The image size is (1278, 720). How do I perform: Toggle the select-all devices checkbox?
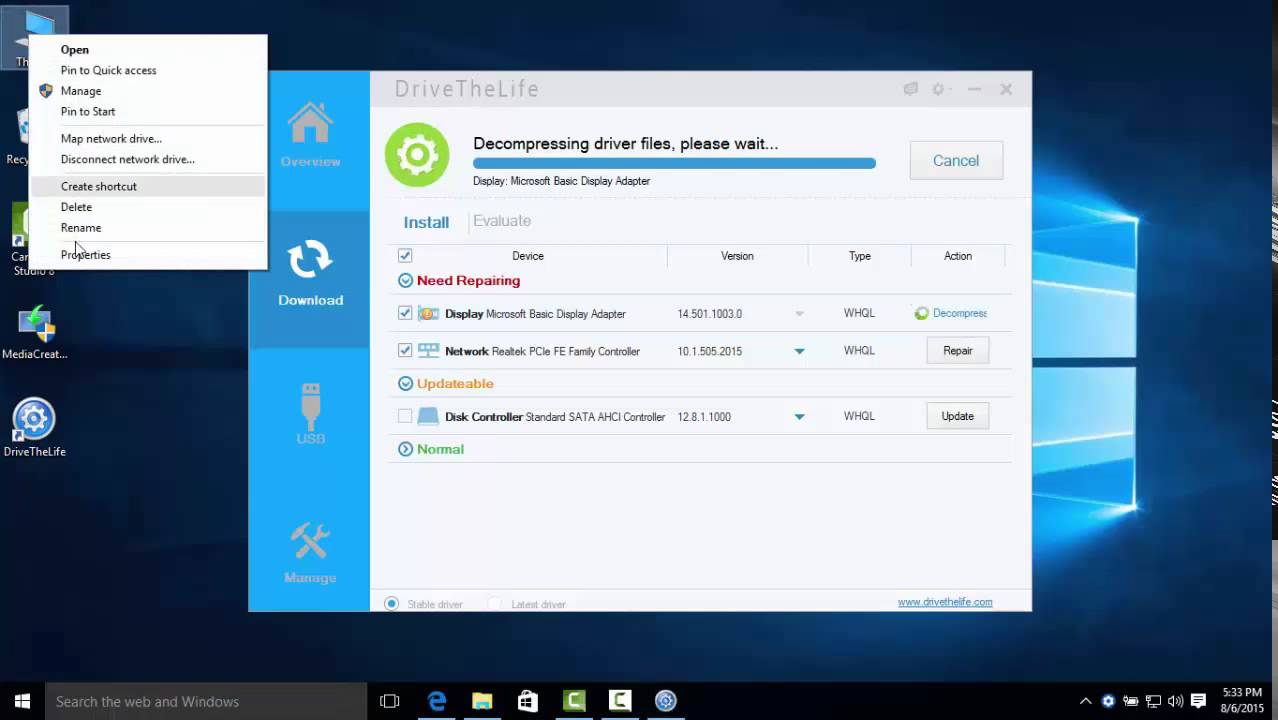pyautogui.click(x=405, y=256)
